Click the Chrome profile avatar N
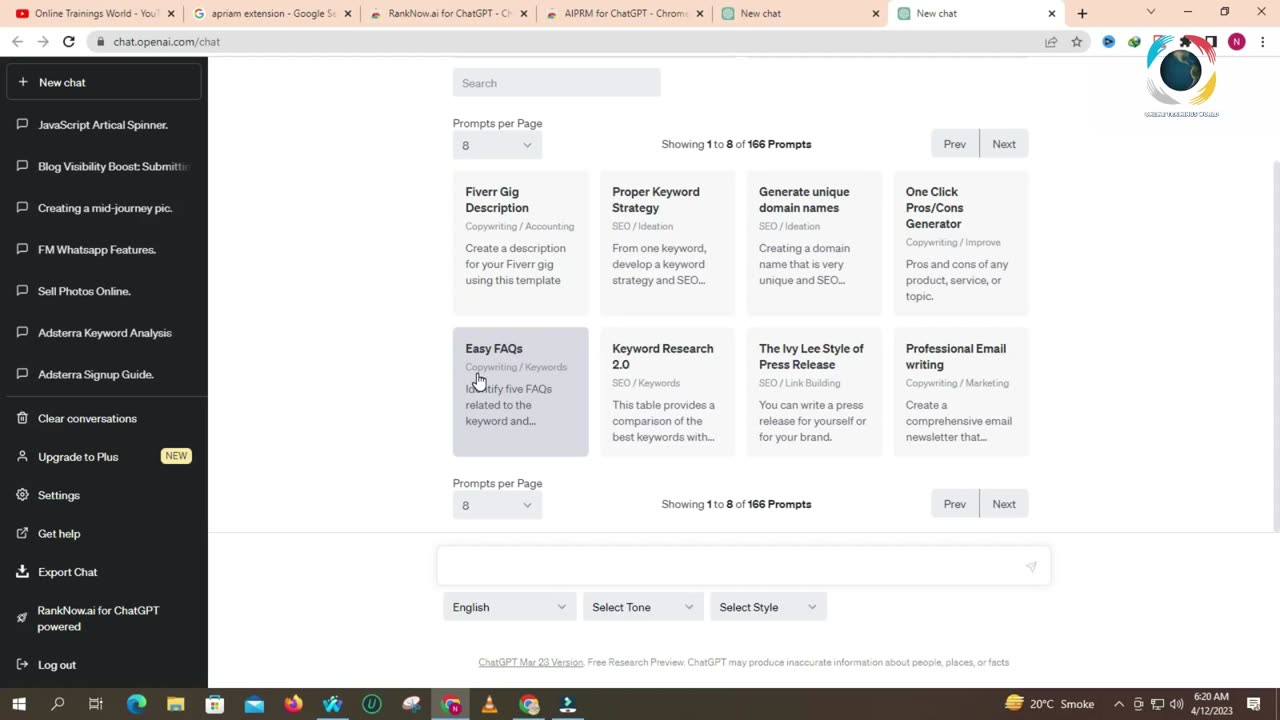 pyautogui.click(x=1237, y=42)
